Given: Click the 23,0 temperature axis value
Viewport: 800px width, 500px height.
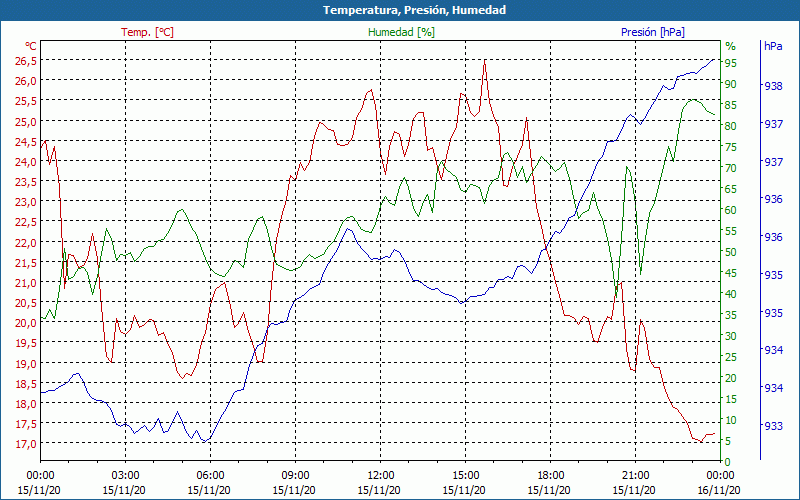Looking at the screenshot, I should (26, 202).
